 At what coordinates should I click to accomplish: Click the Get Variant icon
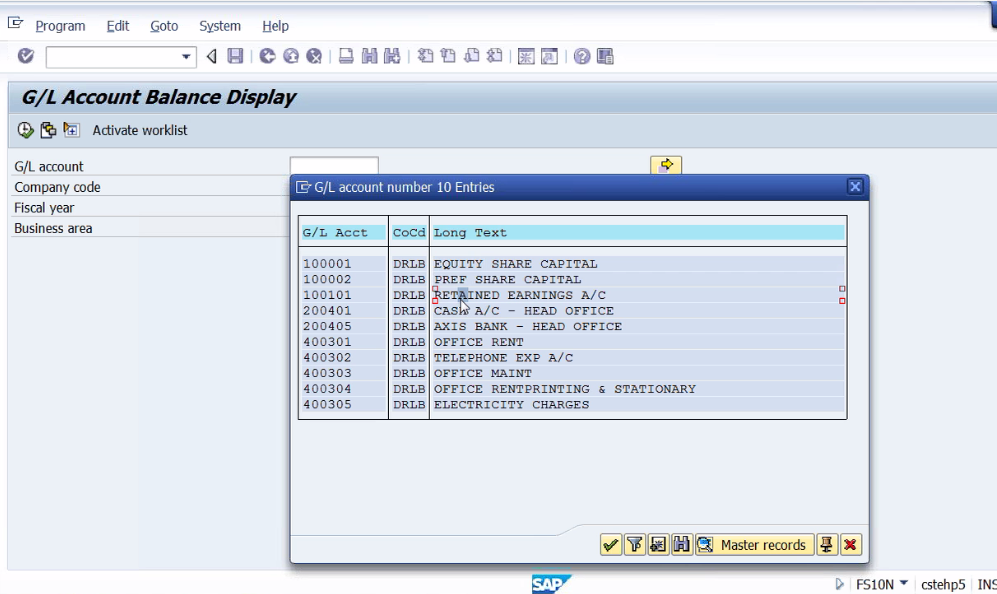48,130
